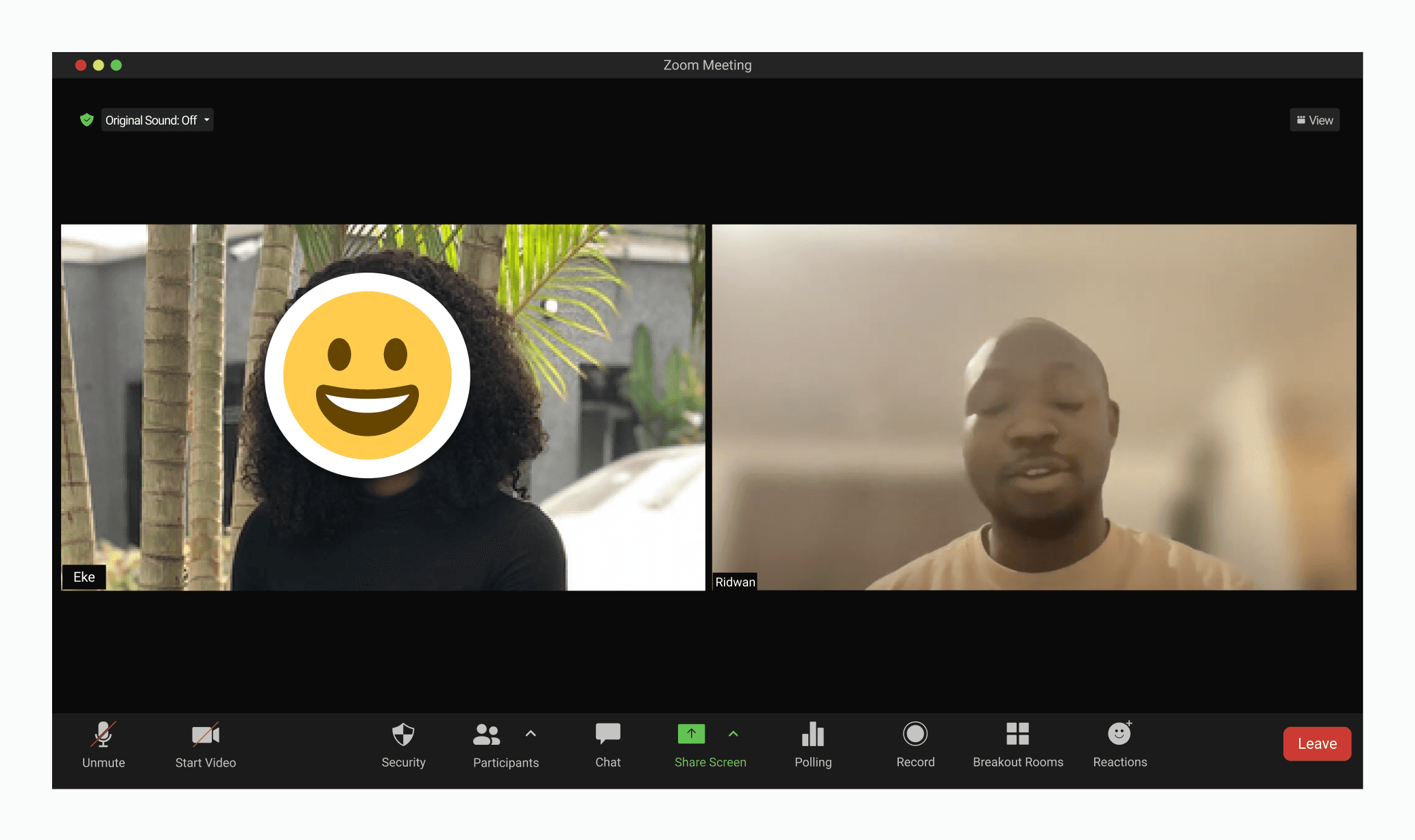Expand the chevron next to Participants
1415x840 pixels.
pos(531,733)
